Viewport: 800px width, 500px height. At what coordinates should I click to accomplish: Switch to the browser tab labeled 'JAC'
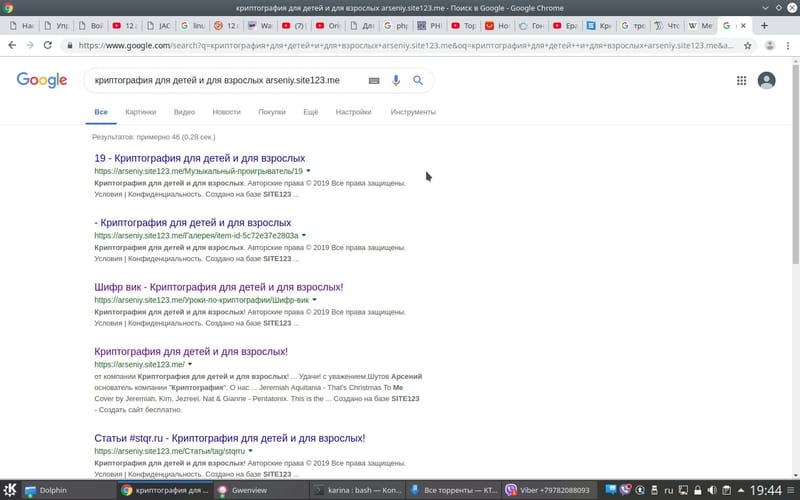pyautogui.click(x=159, y=26)
